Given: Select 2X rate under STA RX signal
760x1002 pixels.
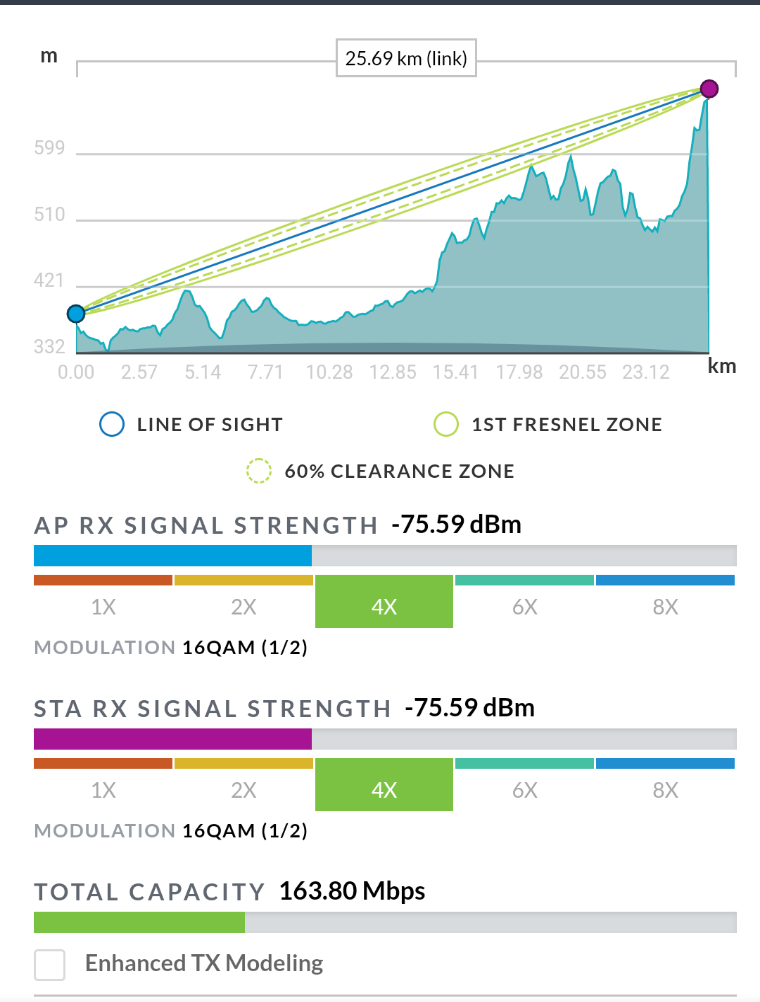Looking at the screenshot, I should click(x=244, y=790).
